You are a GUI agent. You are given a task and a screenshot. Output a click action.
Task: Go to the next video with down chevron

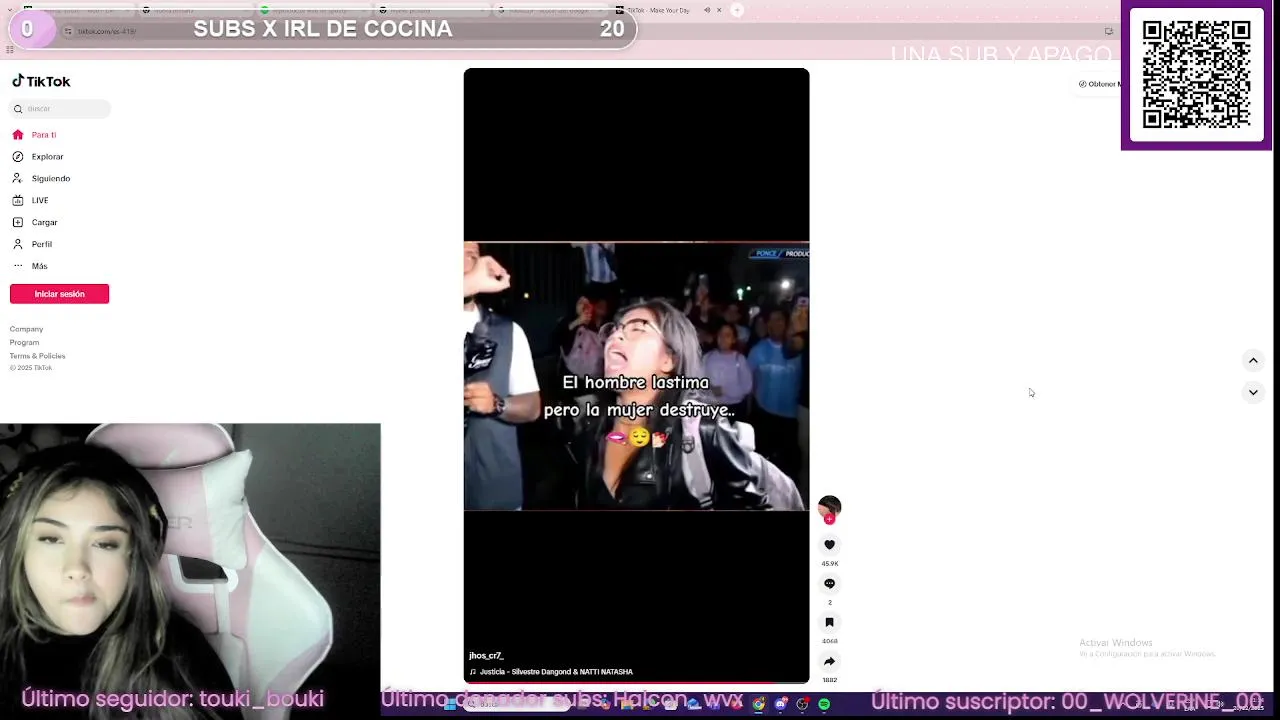(x=1253, y=392)
